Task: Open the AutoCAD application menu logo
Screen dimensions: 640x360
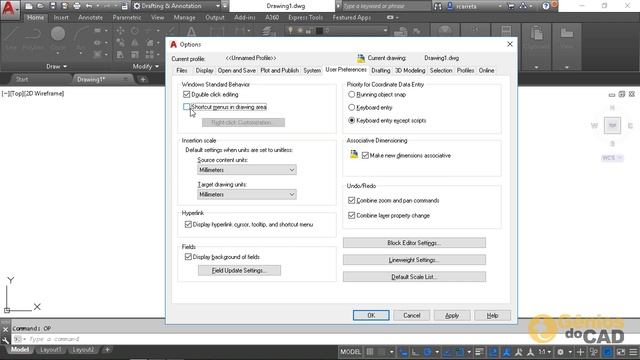Action: pos(9,9)
